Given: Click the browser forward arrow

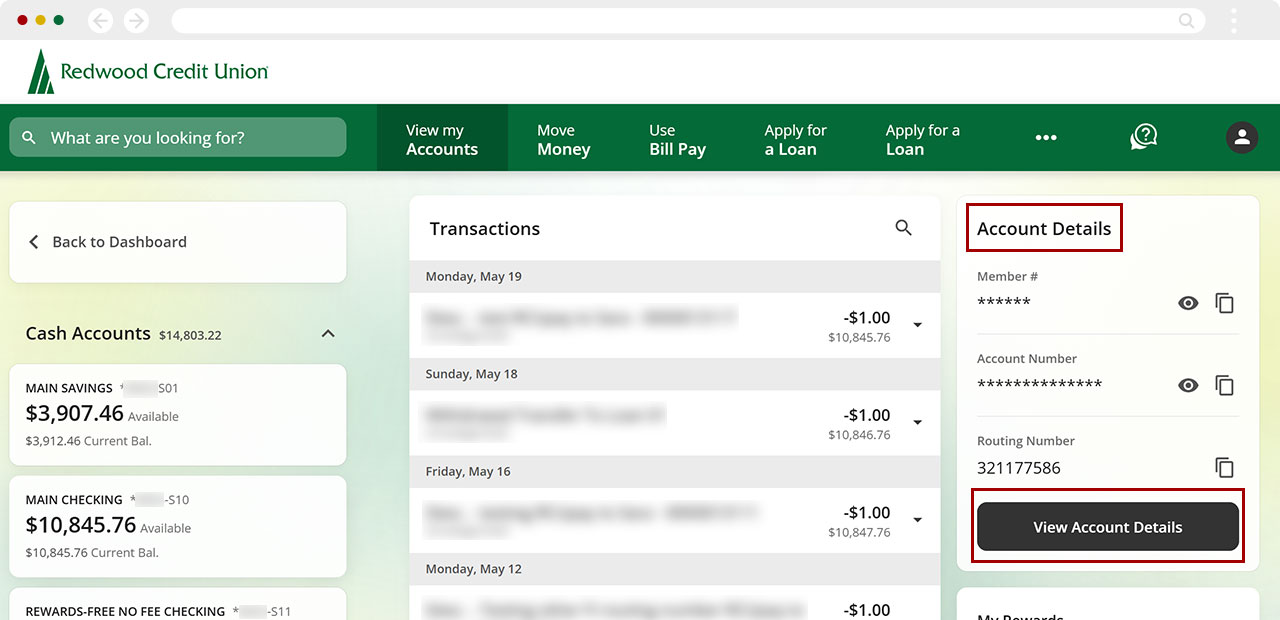Looking at the screenshot, I should click(136, 20).
